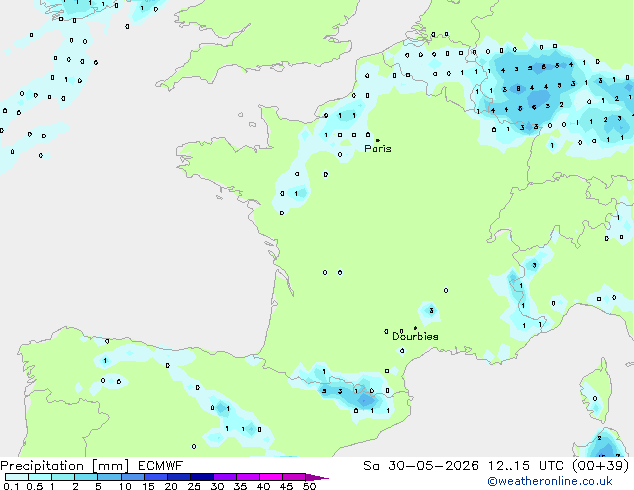Pick the 2 mm legend color swatch
Image resolution: width=634 pixels, height=490 pixels.
pos(86,477)
